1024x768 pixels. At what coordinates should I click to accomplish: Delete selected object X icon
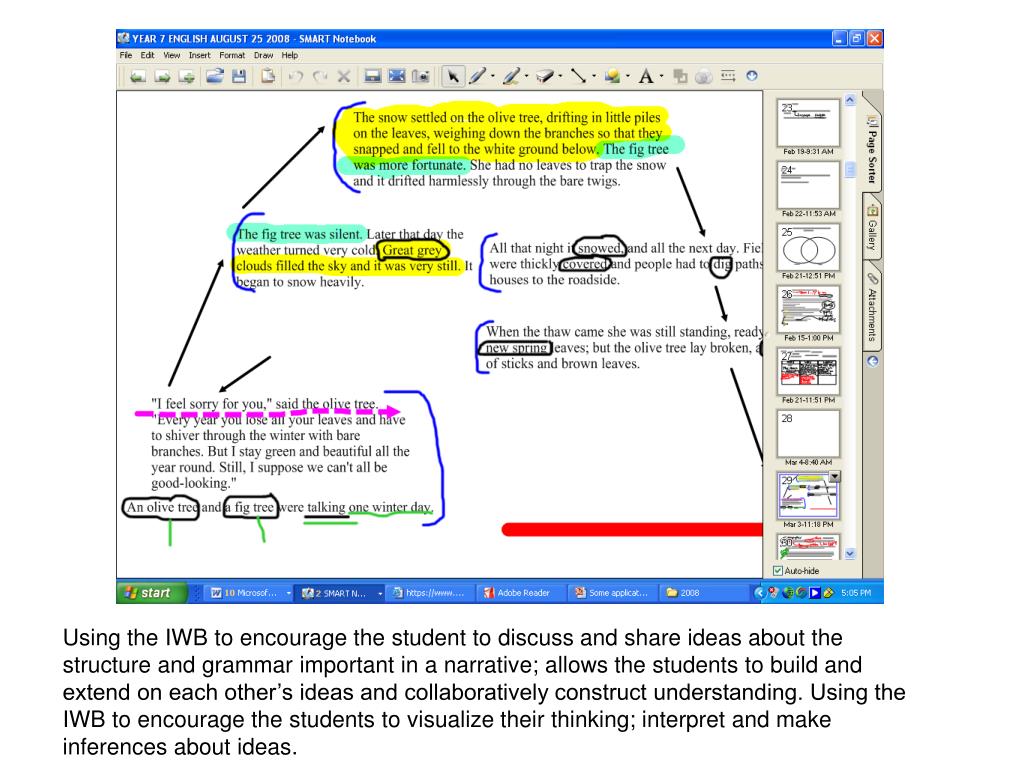click(x=344, y=77)
